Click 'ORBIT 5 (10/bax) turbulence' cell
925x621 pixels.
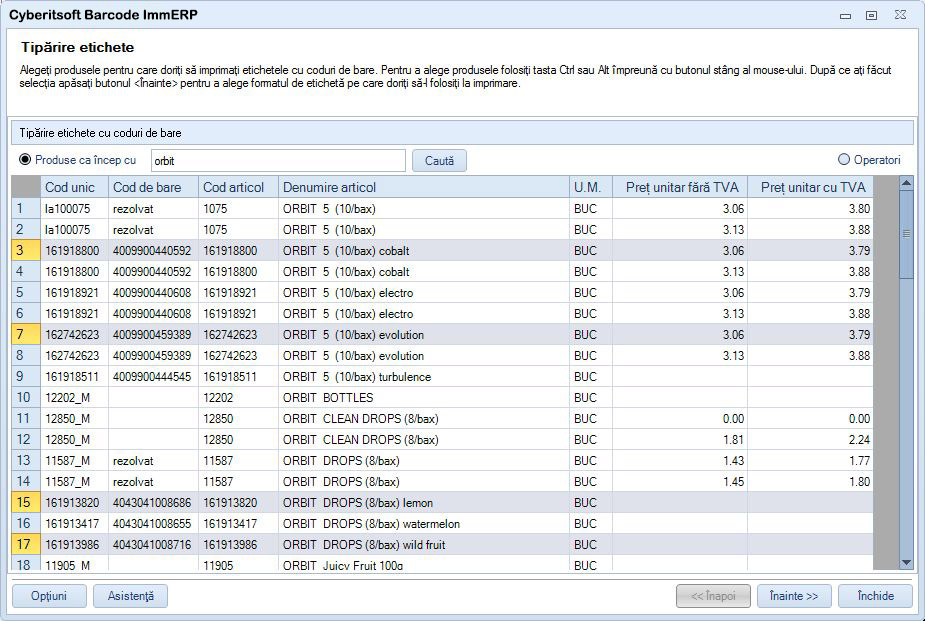click(x=424, y=376)
